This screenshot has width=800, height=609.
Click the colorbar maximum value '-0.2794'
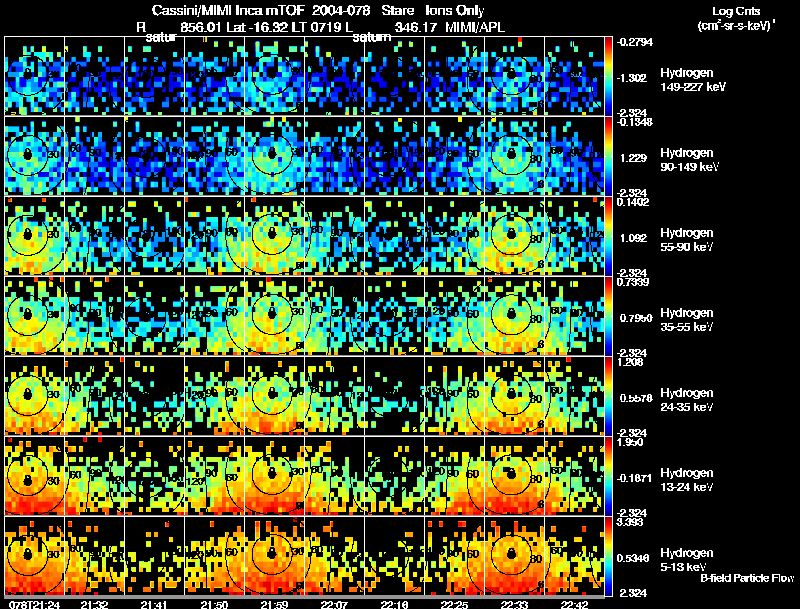tap(635, 42)
